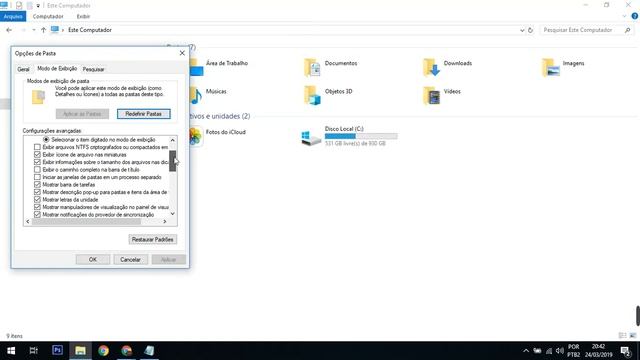
Task: Launch Photoshop from the taskbar
Action: point(57,351)
